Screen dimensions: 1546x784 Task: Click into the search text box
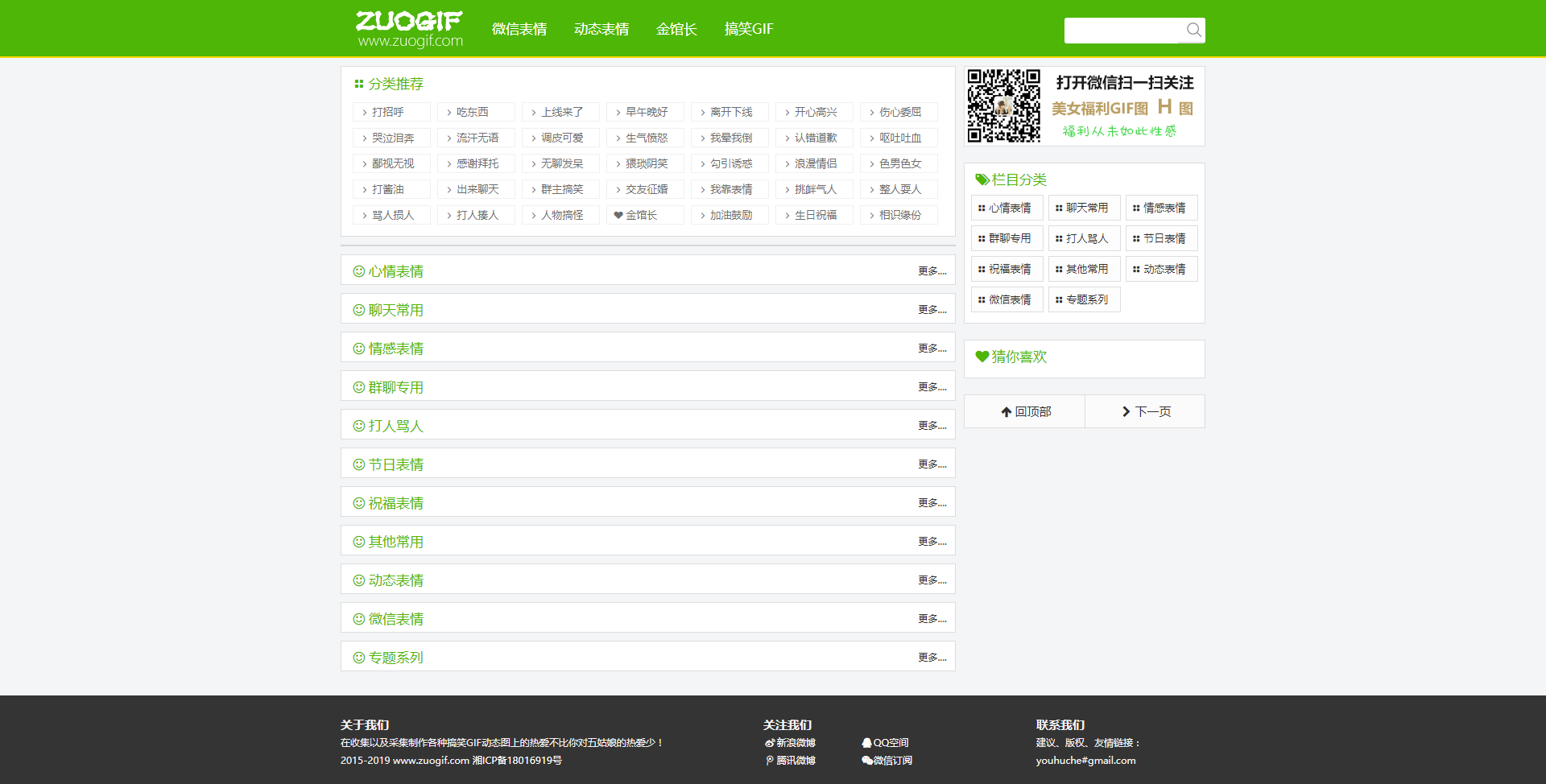(1122, 31)
